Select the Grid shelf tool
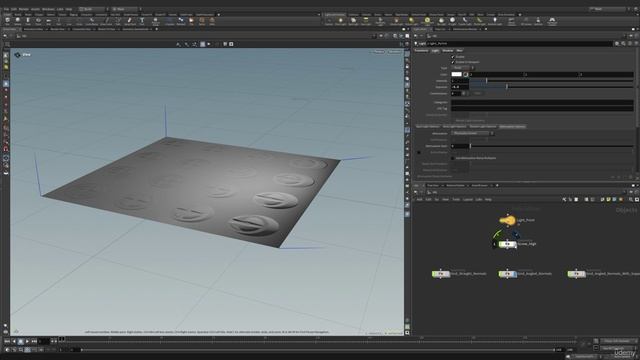The image size is (640, 360). (x=49, y=21)
